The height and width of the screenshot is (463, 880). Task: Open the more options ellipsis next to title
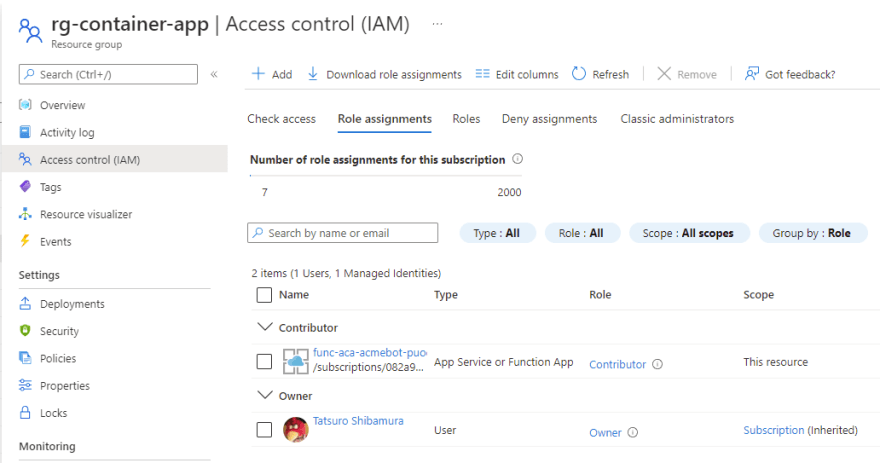coord(437,24)
